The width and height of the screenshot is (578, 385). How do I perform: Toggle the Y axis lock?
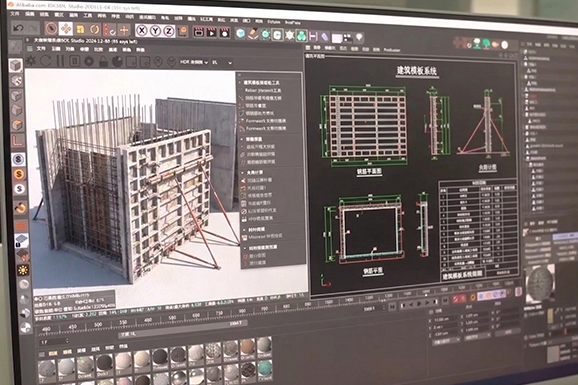[x=156, y=31]
